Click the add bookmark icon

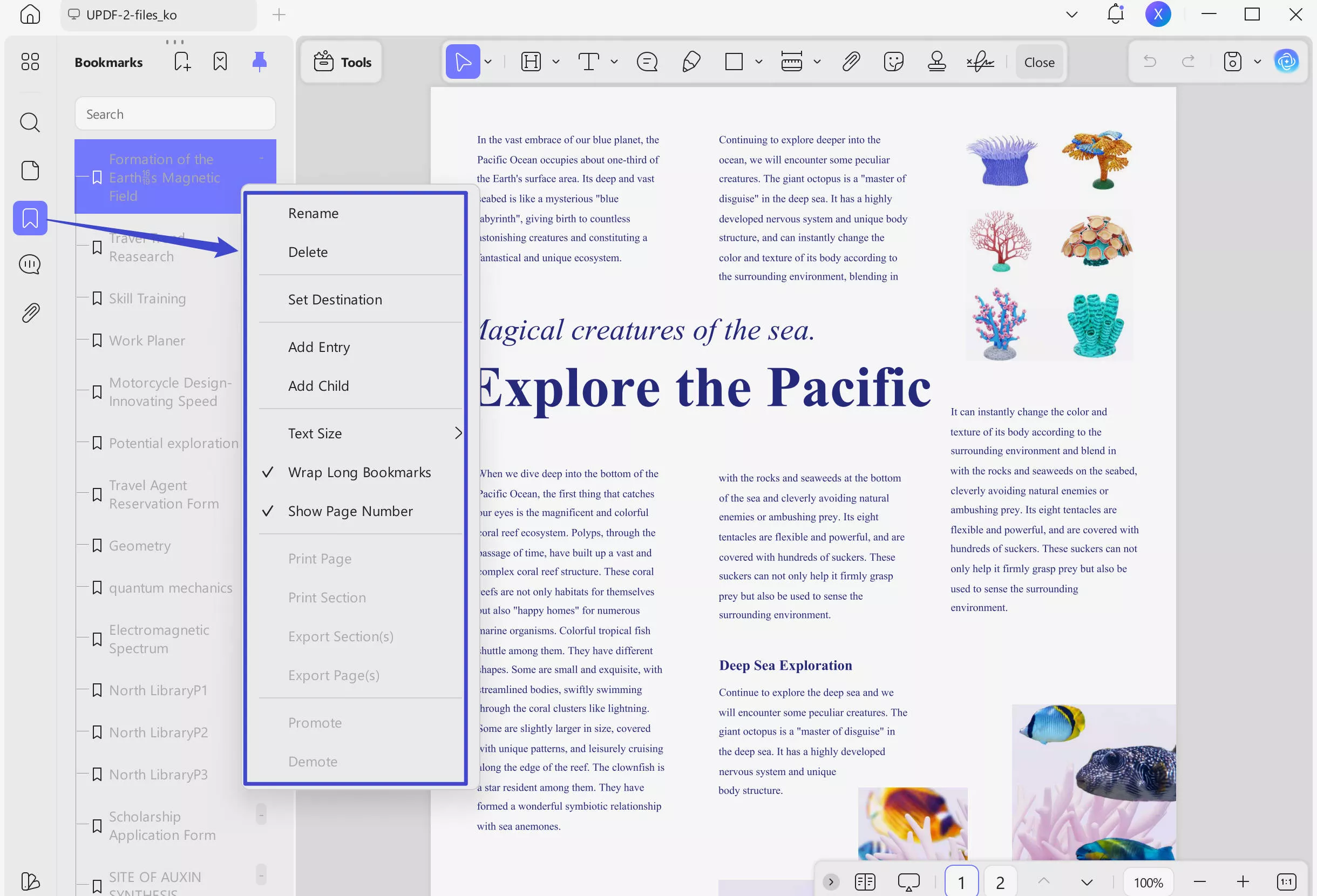182,61
